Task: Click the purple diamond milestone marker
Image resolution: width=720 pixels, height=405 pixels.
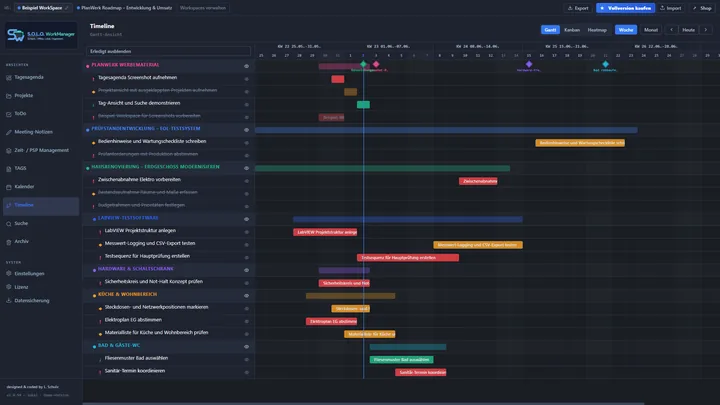Action: [529, 64]
